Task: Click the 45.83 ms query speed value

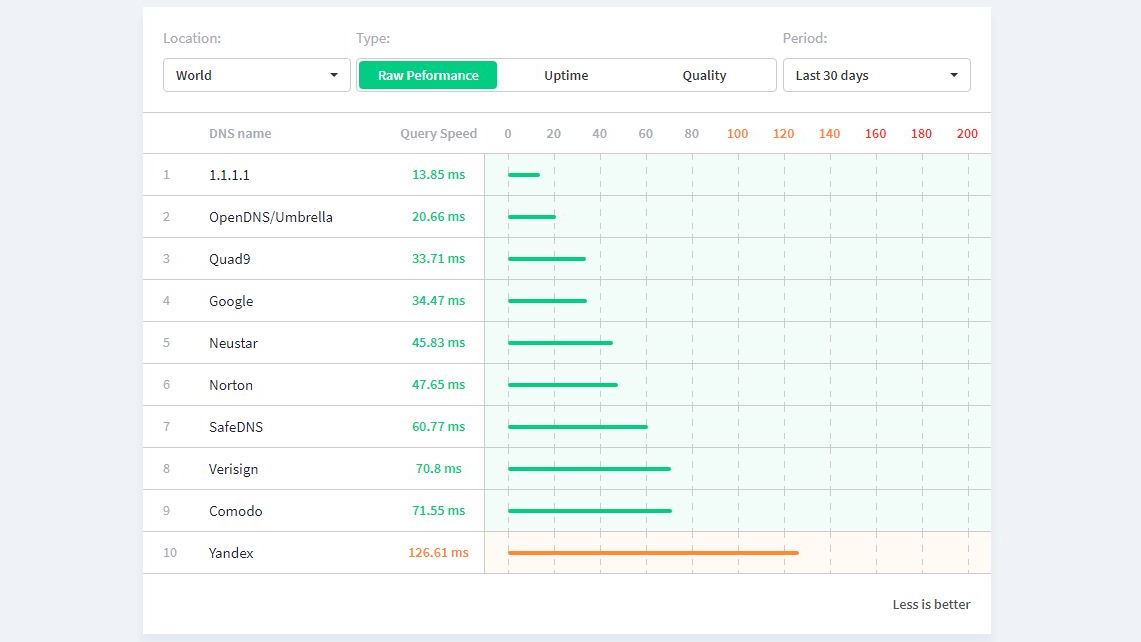Action: (x=439, y=343)
